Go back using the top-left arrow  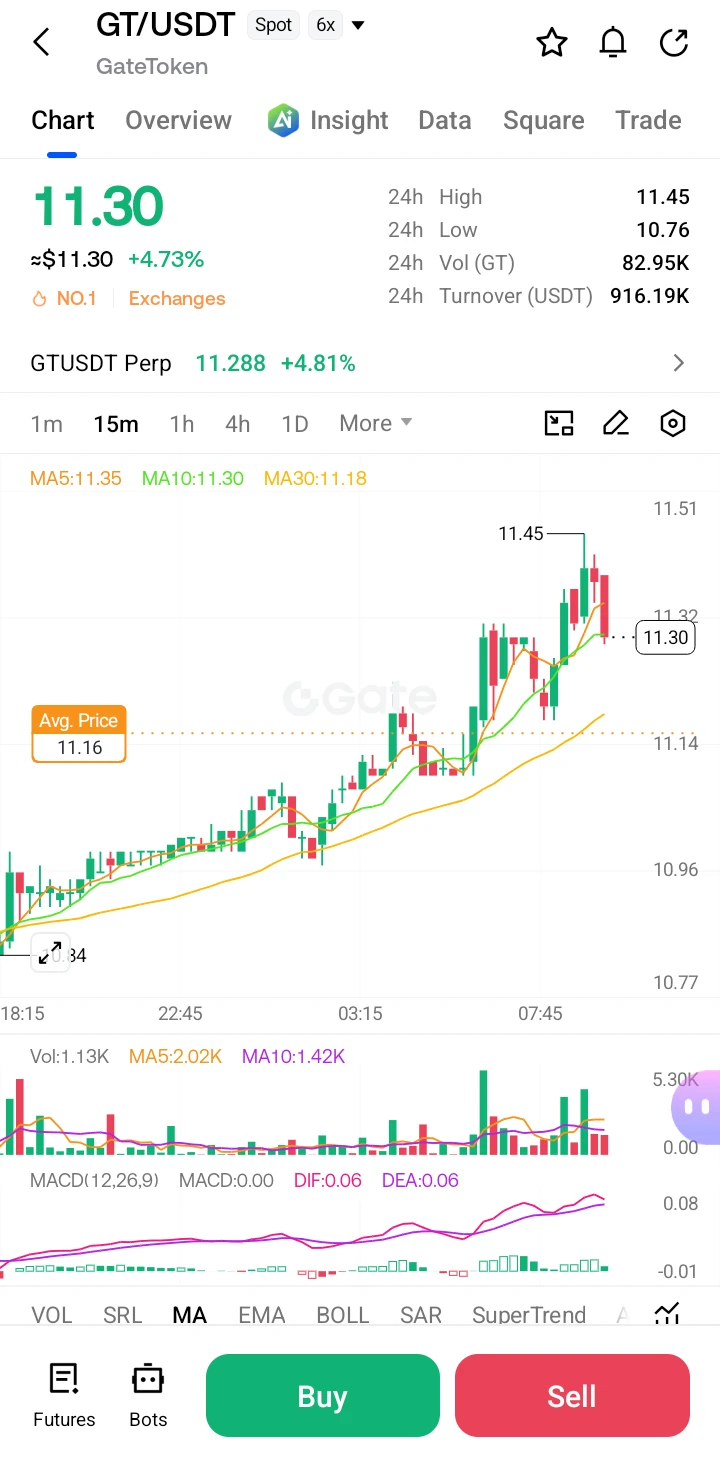(41, 42)
